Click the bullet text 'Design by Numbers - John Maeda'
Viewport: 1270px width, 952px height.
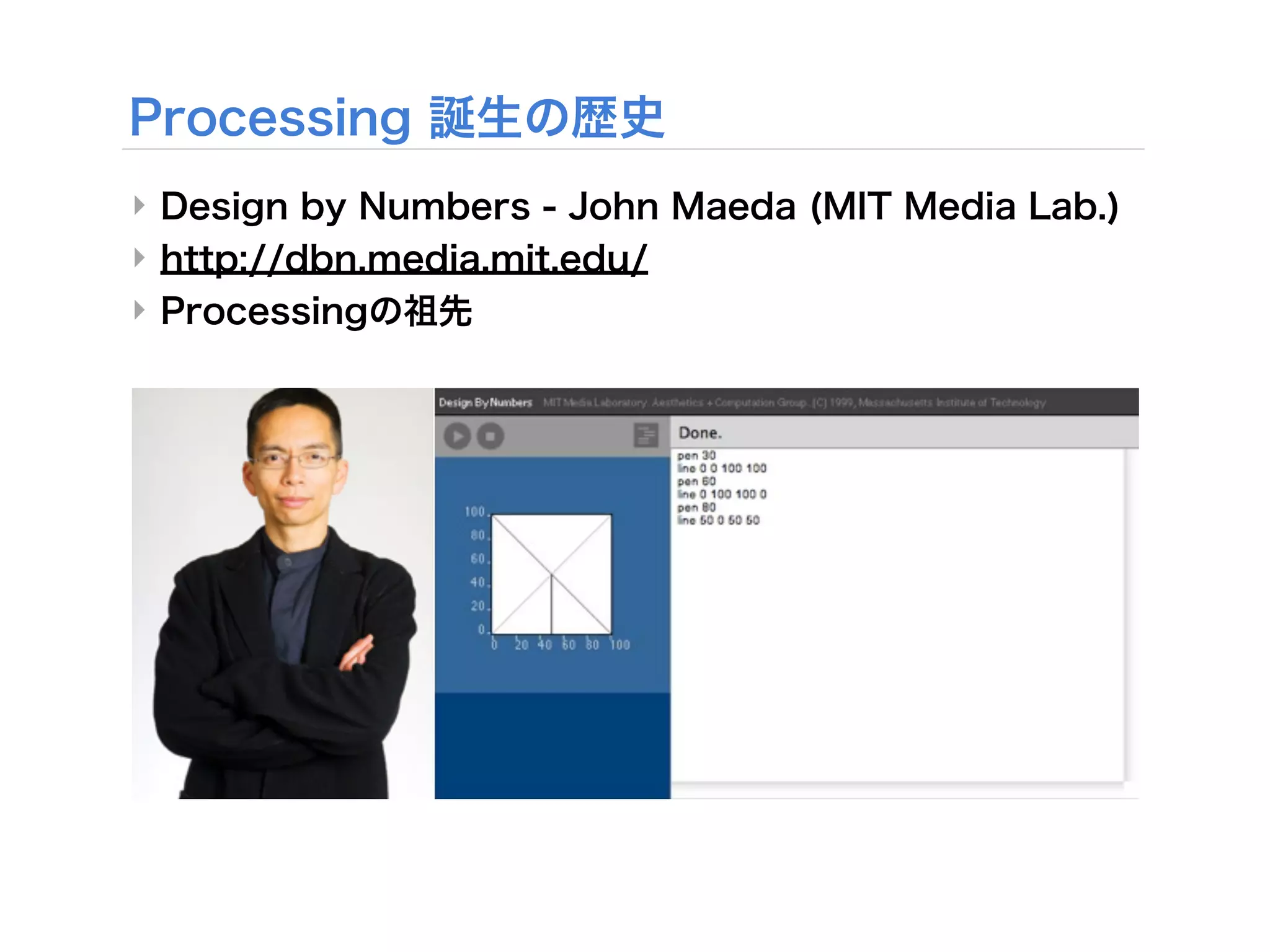tap(477, 206)
